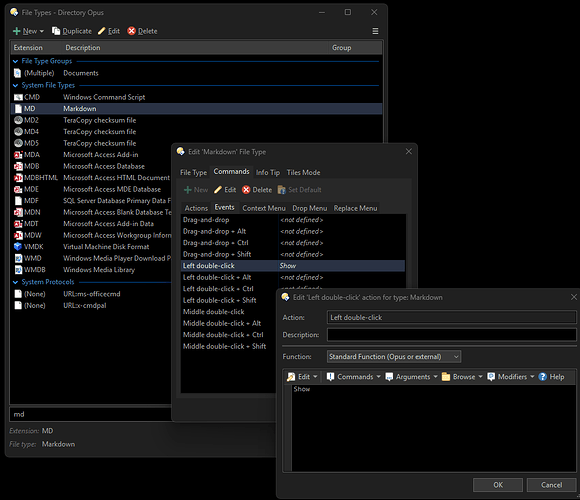Image resolution: width=580 pixels, height=500 pixels.
Task: Click the Edit pencil in File Types toolbar
Action: [101, 31]
